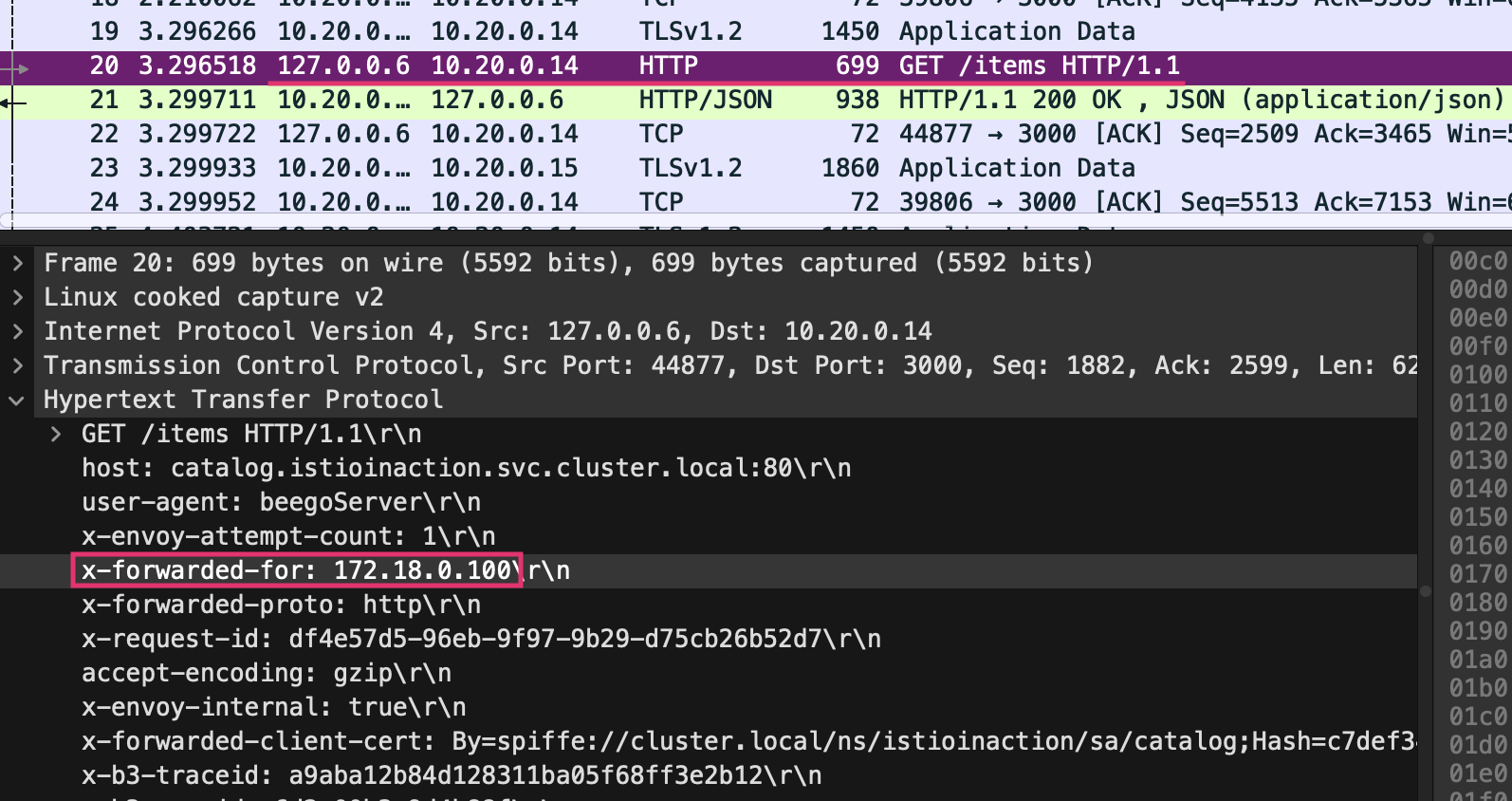Click the highlighted packet 20 GET /items row

pyautogui.click(x=756, y=65)
